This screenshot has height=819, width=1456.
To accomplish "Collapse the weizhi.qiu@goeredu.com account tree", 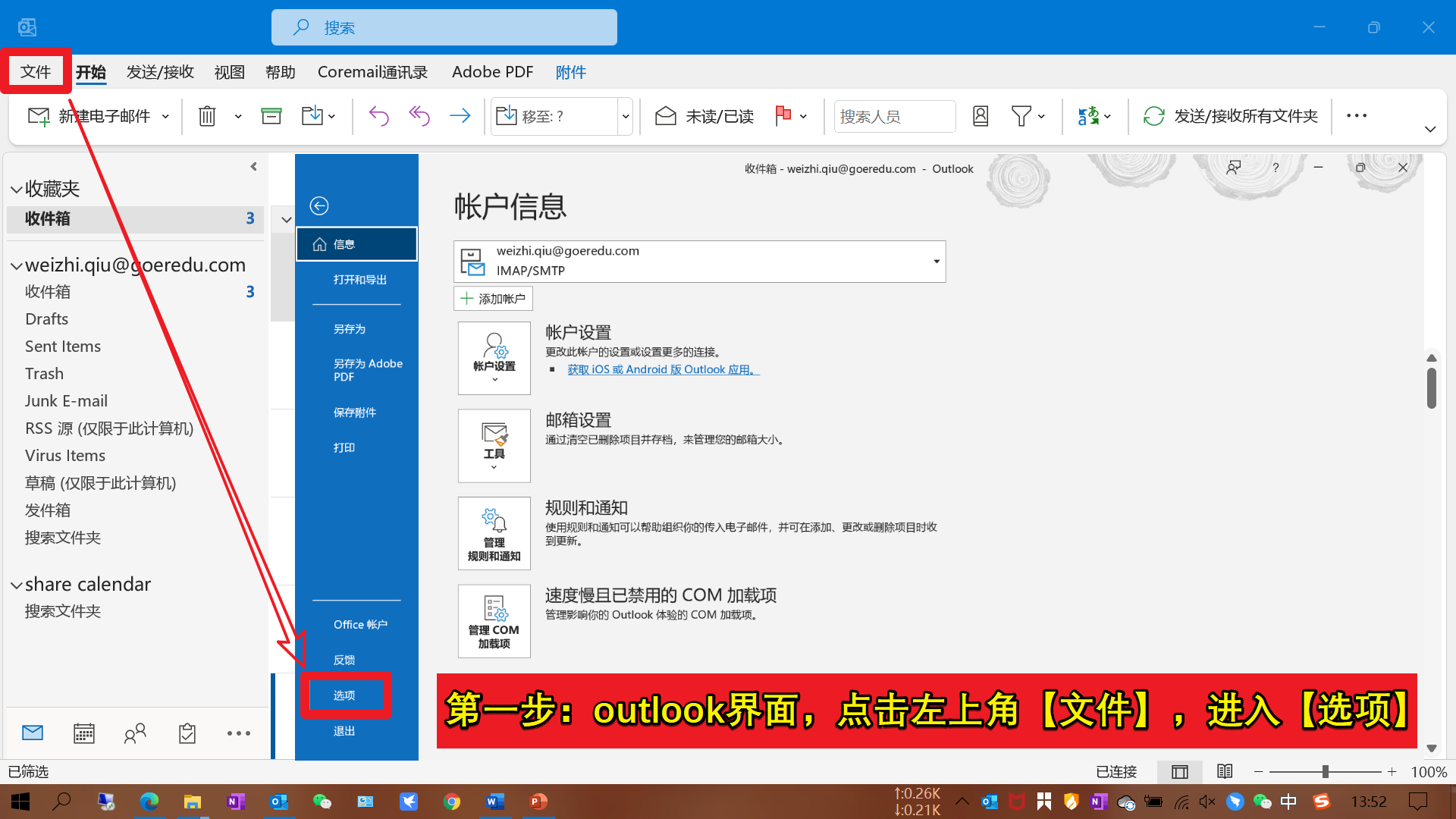I will [16, 265].
